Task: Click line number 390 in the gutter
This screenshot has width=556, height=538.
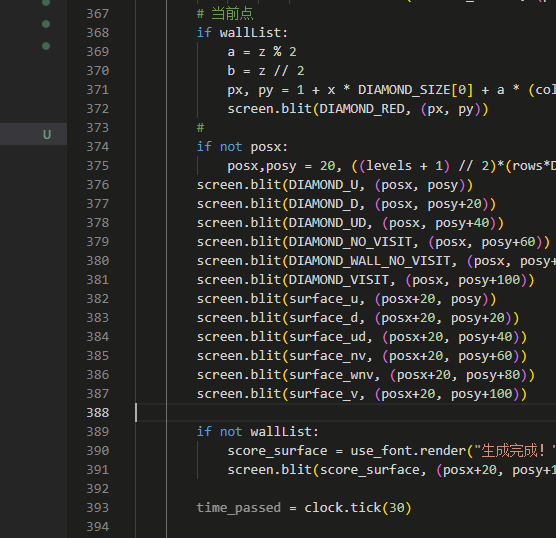Action: point(98,450)
